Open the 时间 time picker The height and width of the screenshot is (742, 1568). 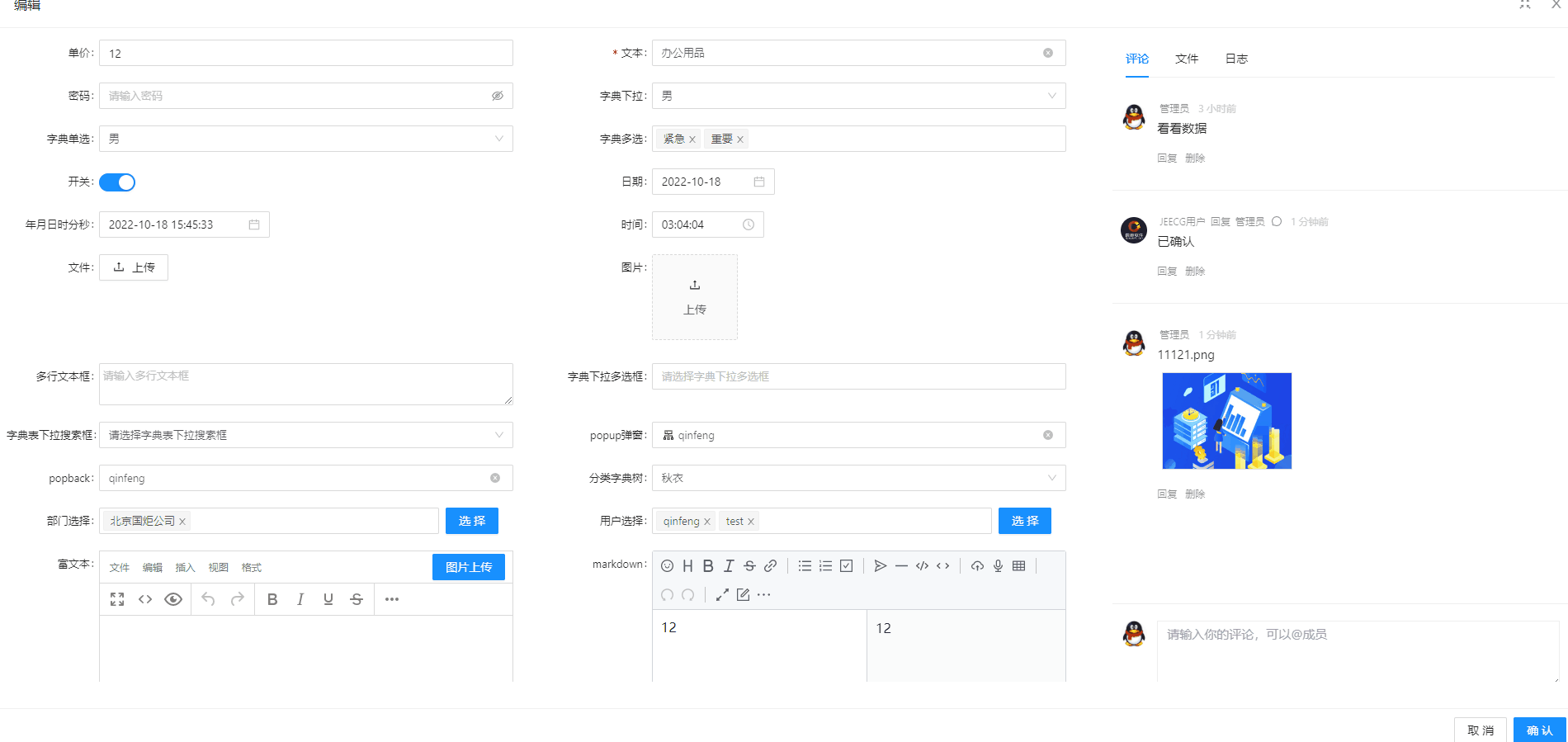[708, 224]
